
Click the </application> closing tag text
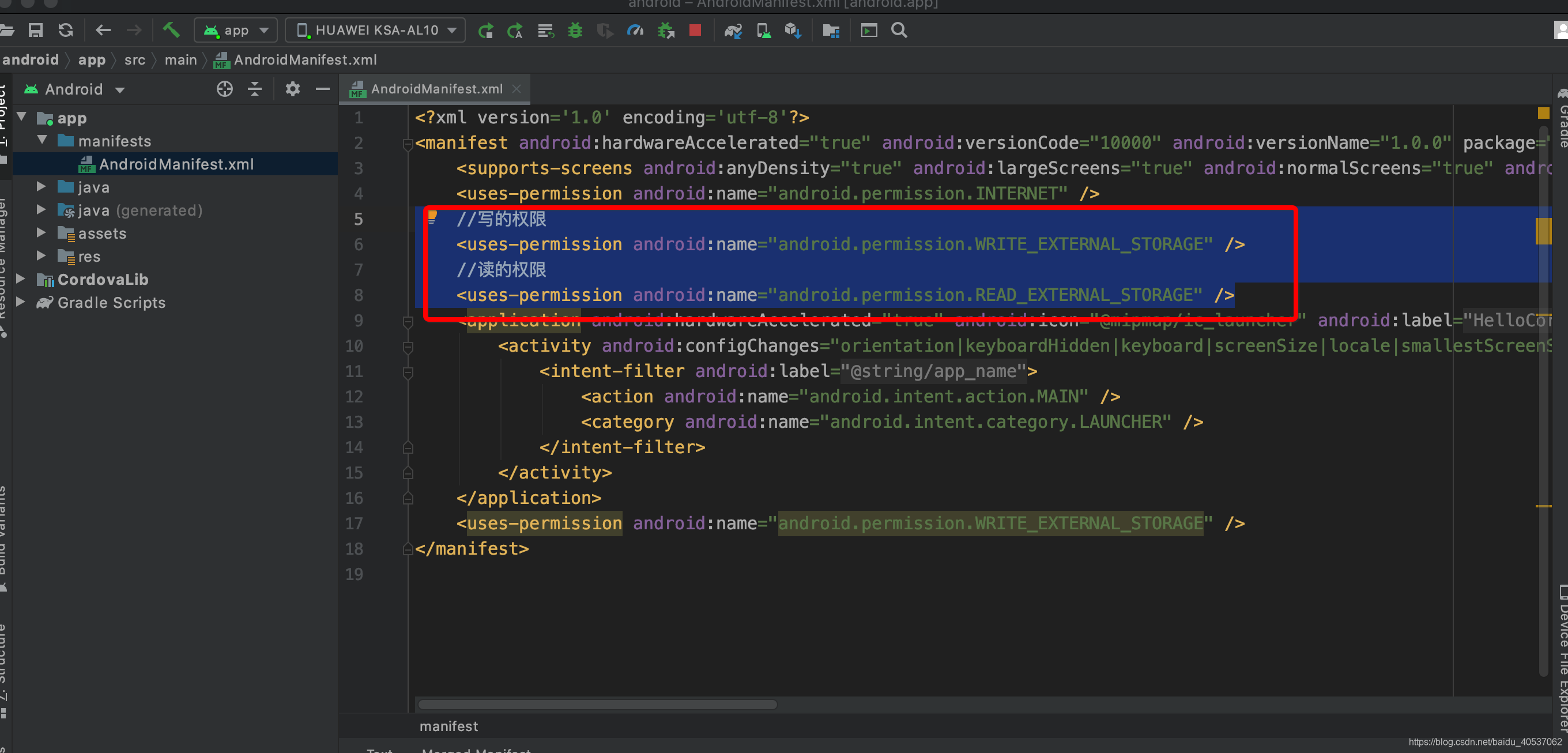click(x=529, y=498)
